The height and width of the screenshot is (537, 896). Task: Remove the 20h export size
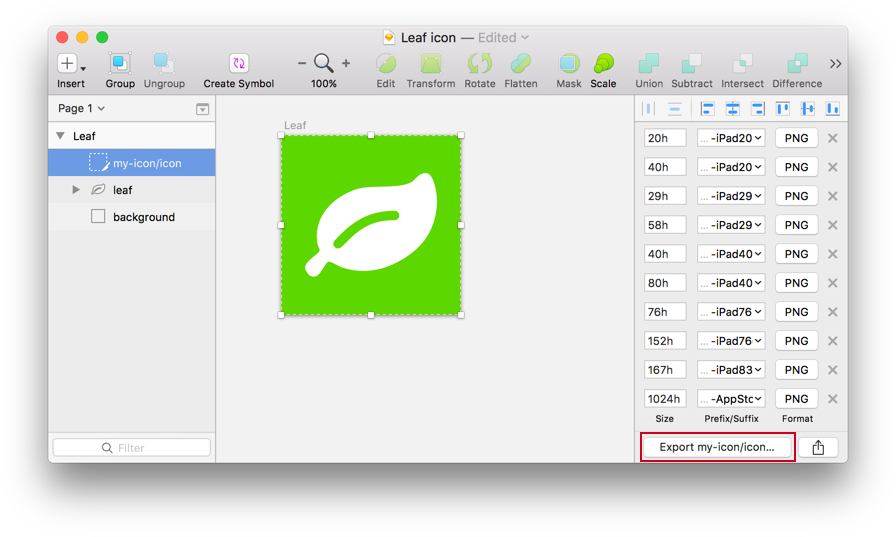tap(833, 138)
